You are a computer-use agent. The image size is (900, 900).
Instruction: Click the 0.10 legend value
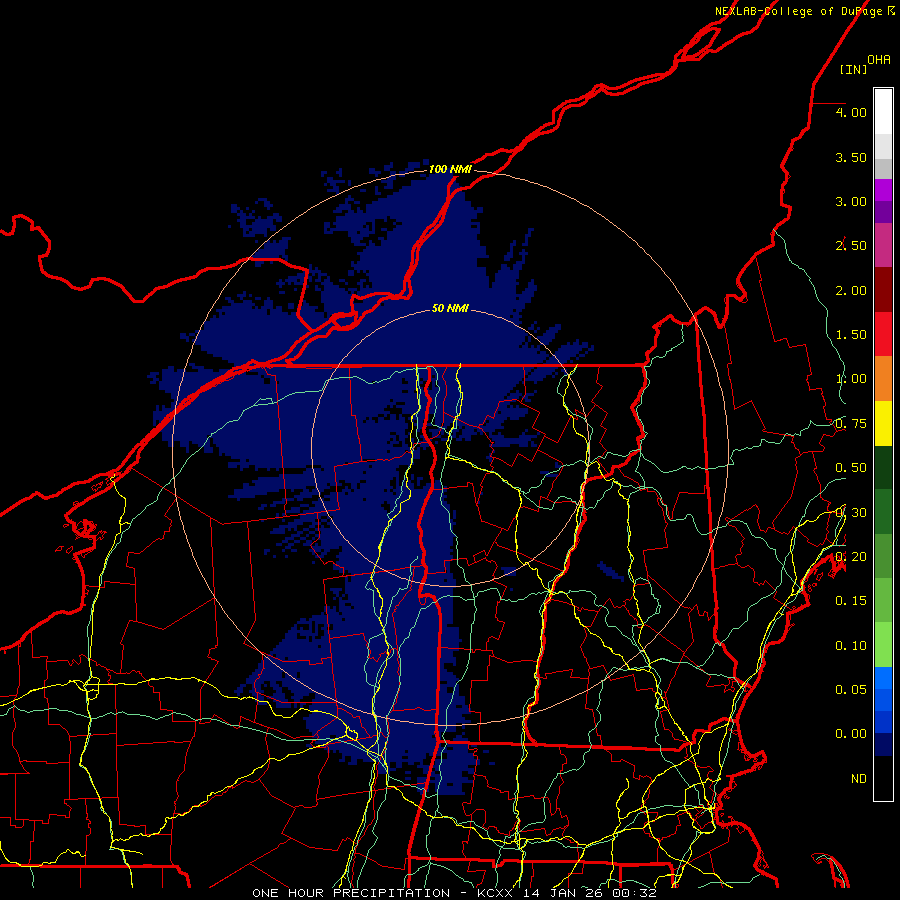pos(851,646)
